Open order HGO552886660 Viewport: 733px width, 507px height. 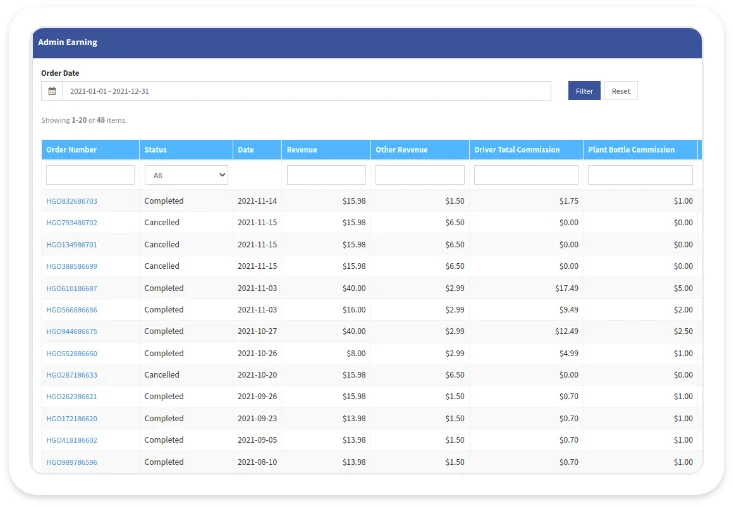(72, 353)
